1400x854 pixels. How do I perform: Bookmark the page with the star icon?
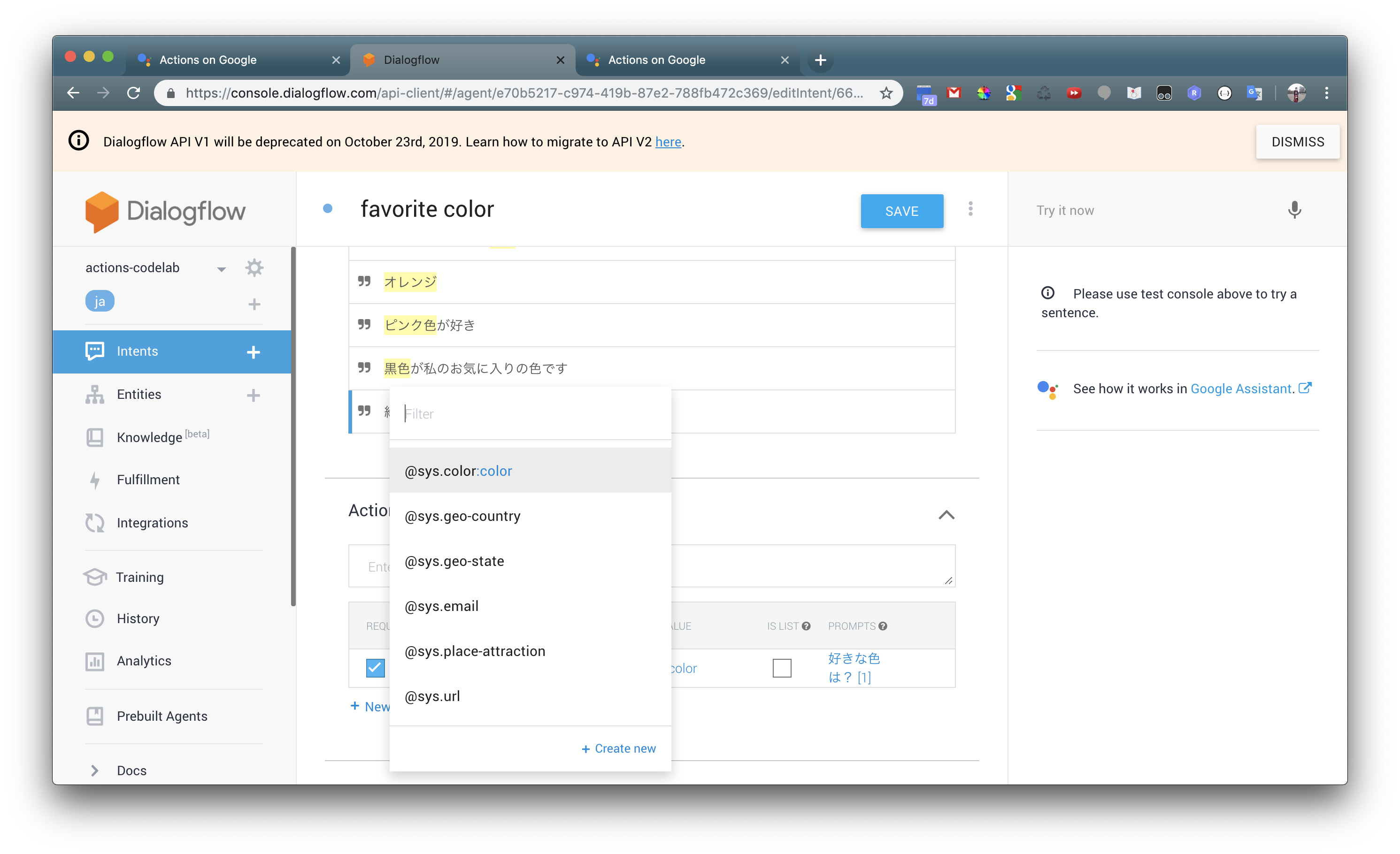click(886, 93)
